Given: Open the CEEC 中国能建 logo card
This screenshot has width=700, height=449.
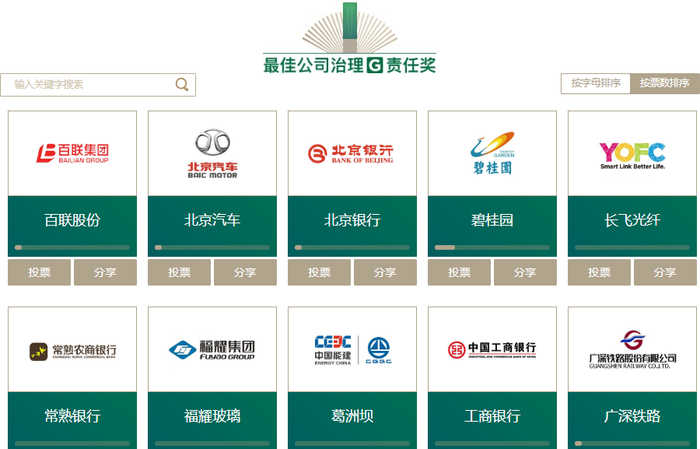Looking at the screenshot, I should [353, 350].
